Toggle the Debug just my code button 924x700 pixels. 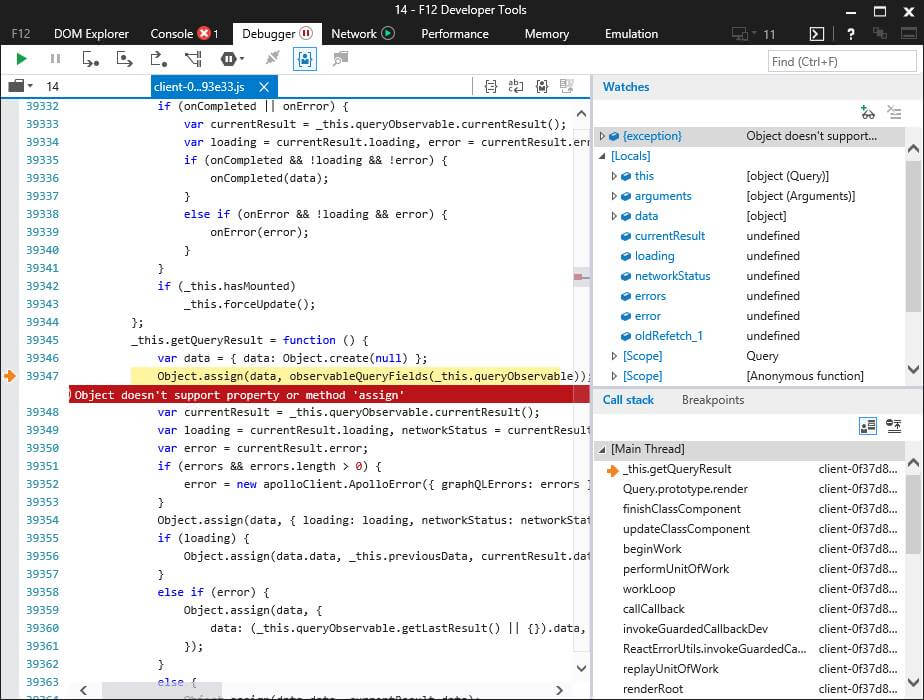point(305,59)
